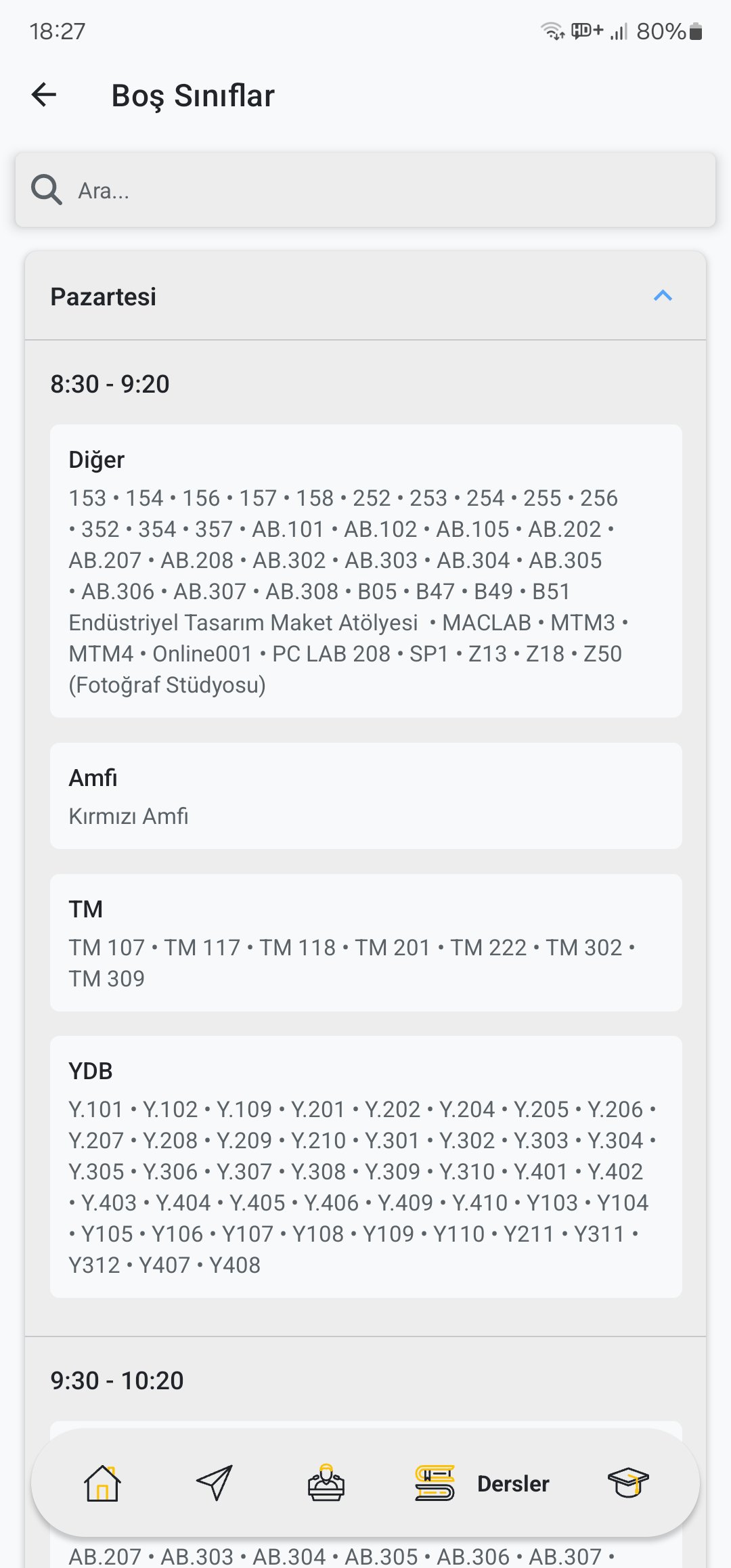The image size is (731, 1568).
Task: Collapse the Pazartesi section chevron
Action: [663, 296]
